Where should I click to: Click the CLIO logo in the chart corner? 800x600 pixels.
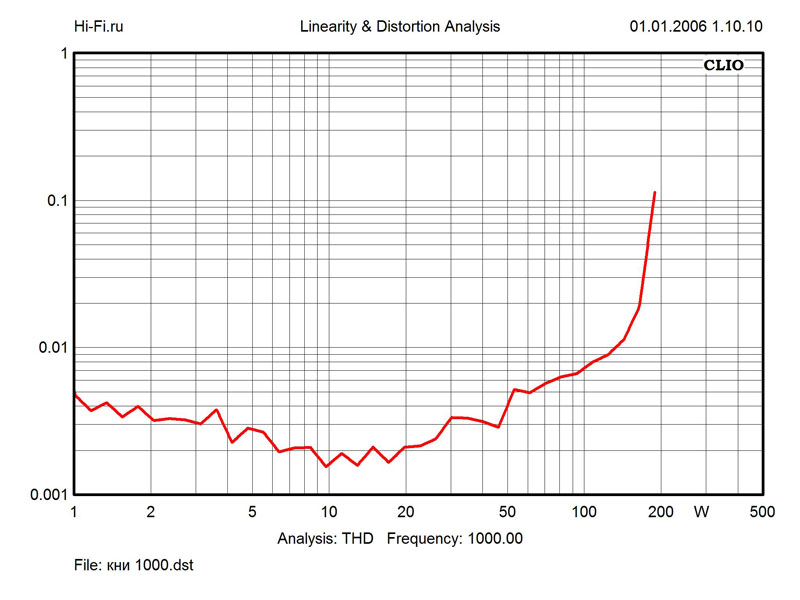tap(731, 67)
